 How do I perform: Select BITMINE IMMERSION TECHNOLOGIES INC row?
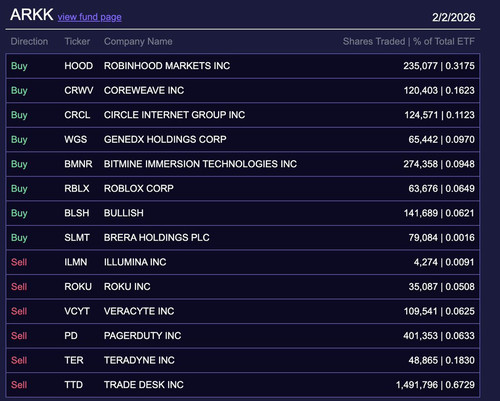pyautogui.click(x=243, y=164)
